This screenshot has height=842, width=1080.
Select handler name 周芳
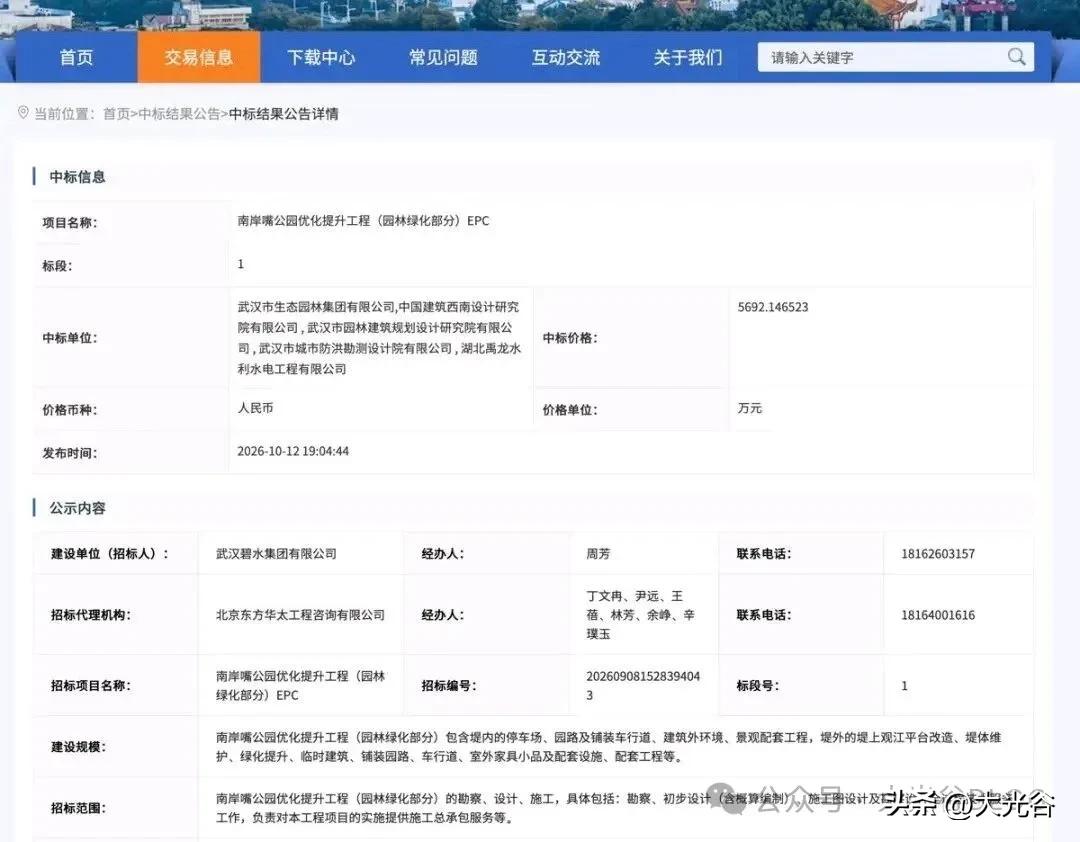point(598,554)
